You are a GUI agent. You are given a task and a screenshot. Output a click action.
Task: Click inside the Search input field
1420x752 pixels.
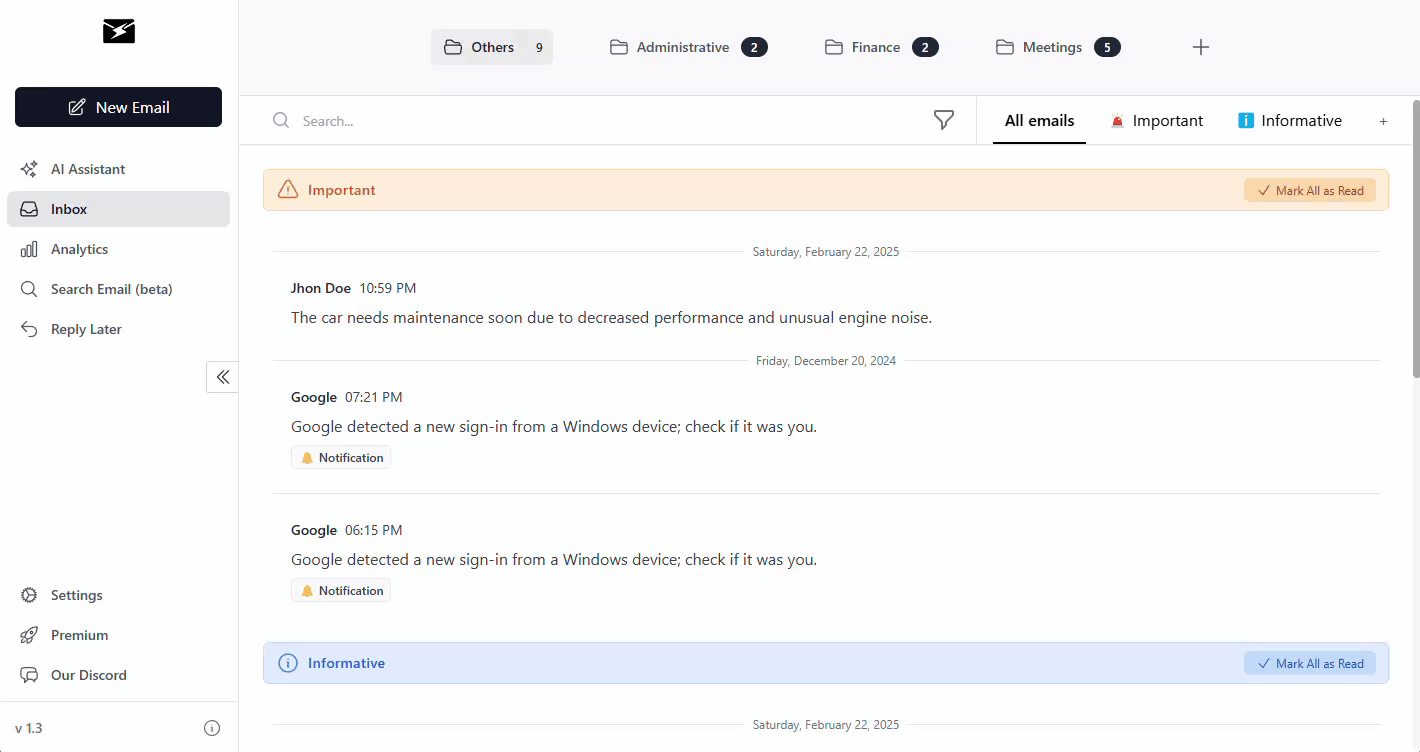point(500,120)
